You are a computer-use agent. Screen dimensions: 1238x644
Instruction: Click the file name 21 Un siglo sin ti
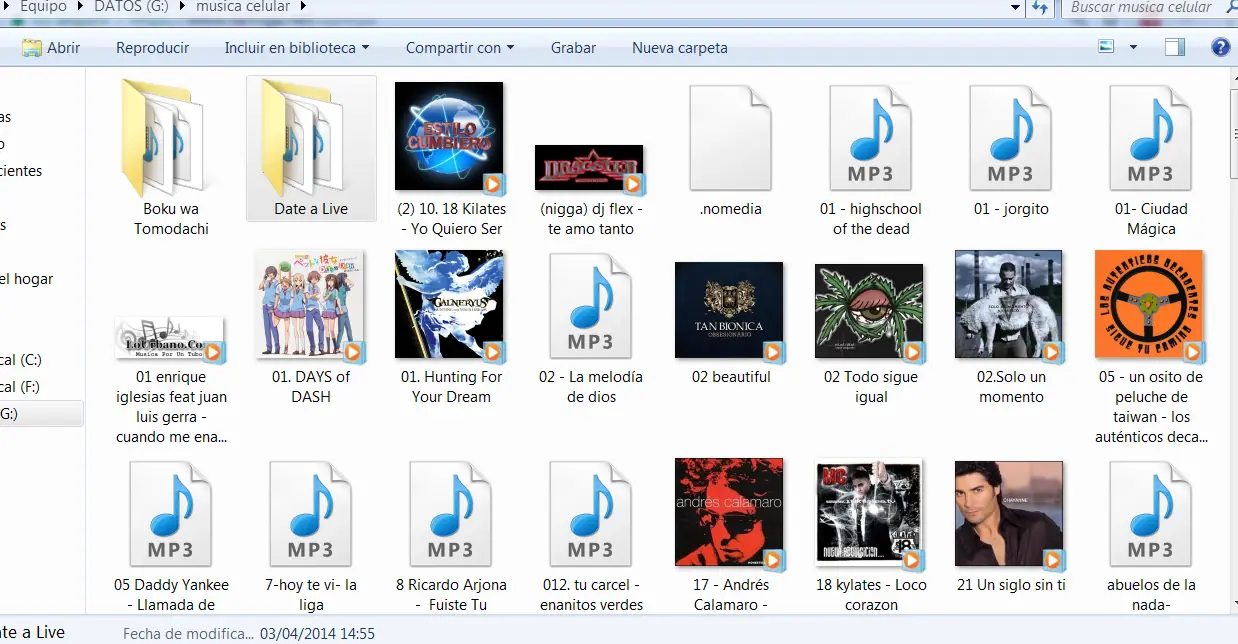pos(1011,585)
